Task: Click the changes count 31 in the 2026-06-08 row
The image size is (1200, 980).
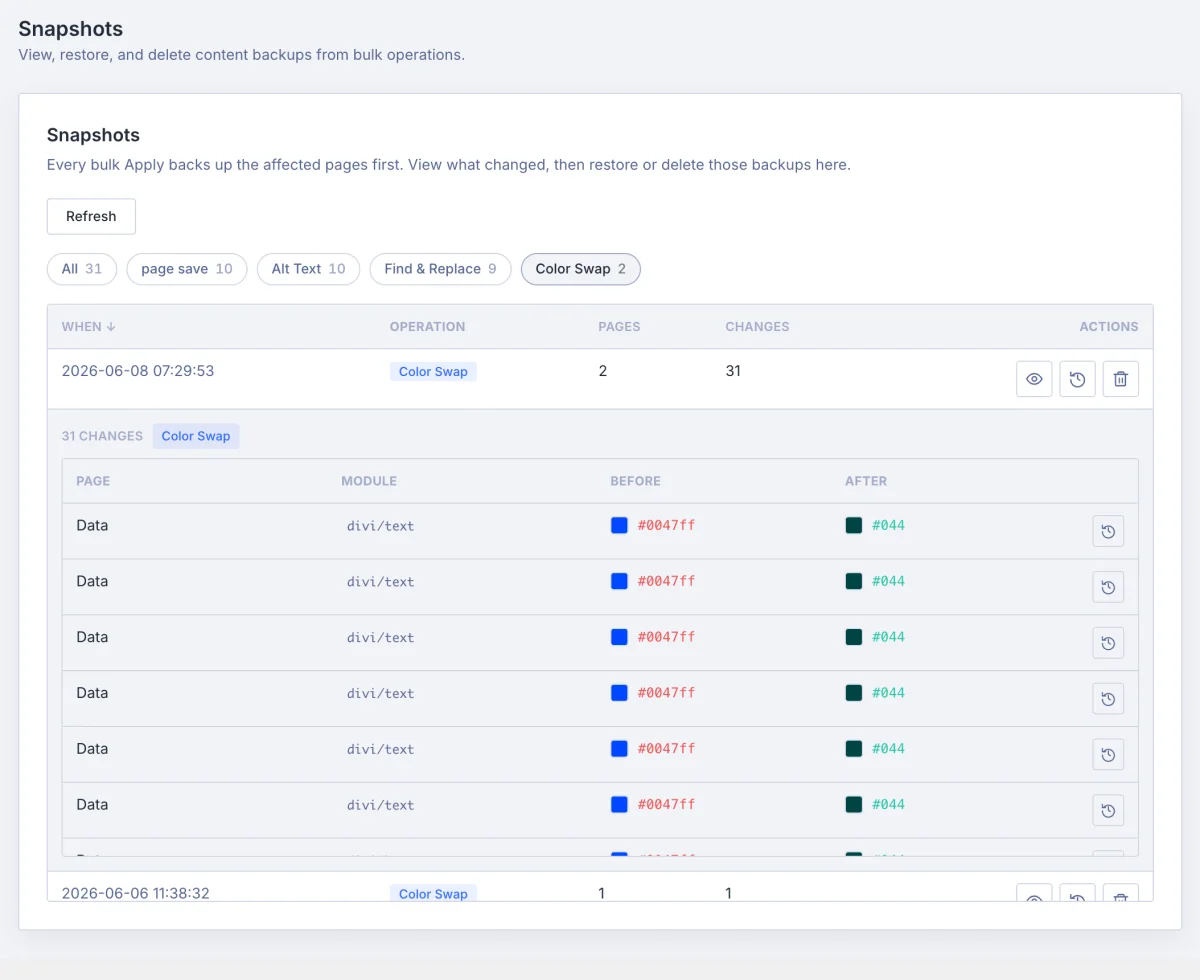Action: (733, 371)
